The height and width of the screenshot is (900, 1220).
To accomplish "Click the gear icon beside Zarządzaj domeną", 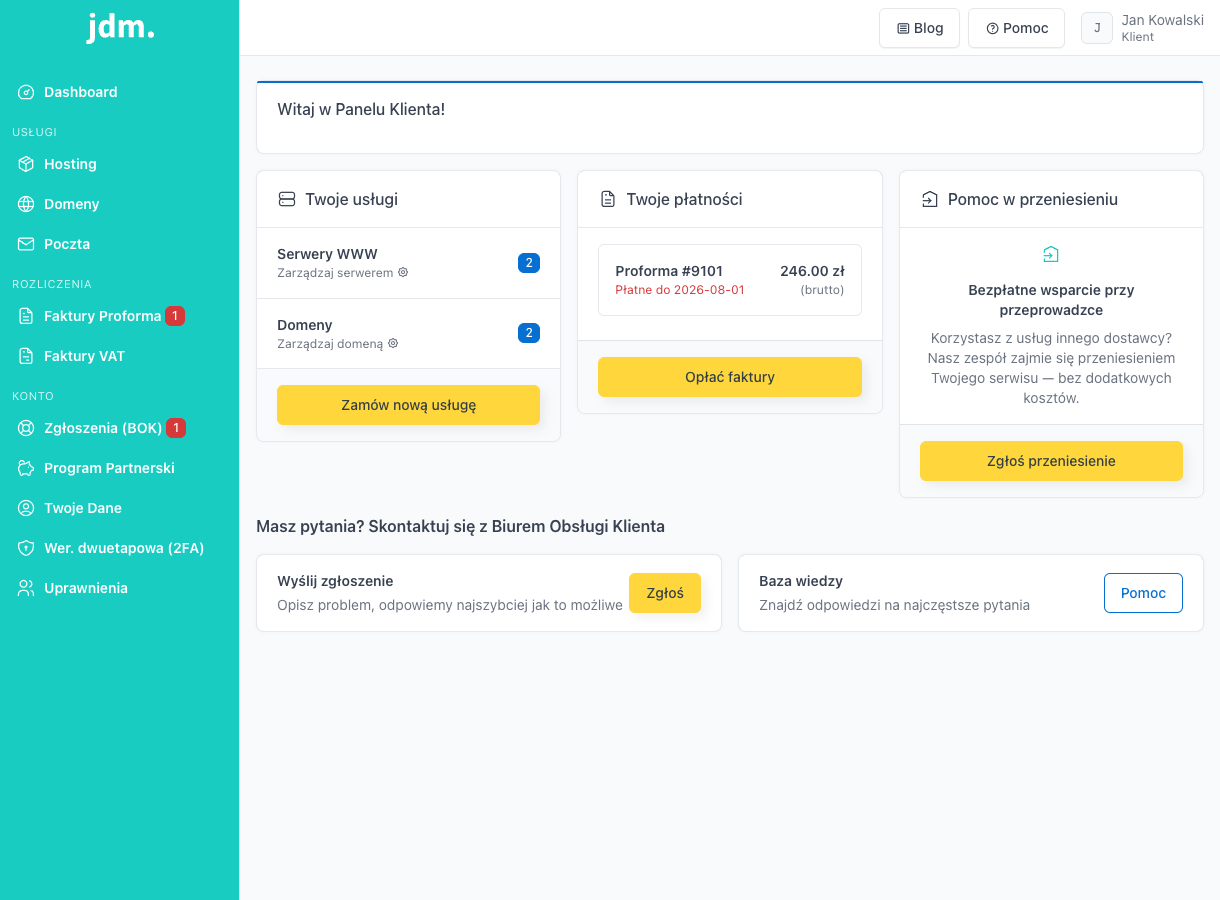I will tap(393, 343).
